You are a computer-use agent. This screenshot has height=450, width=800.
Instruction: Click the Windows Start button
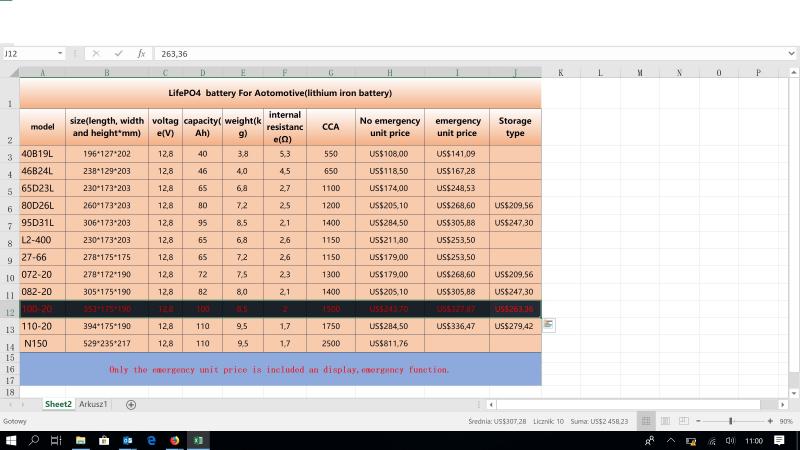point(10,440)
